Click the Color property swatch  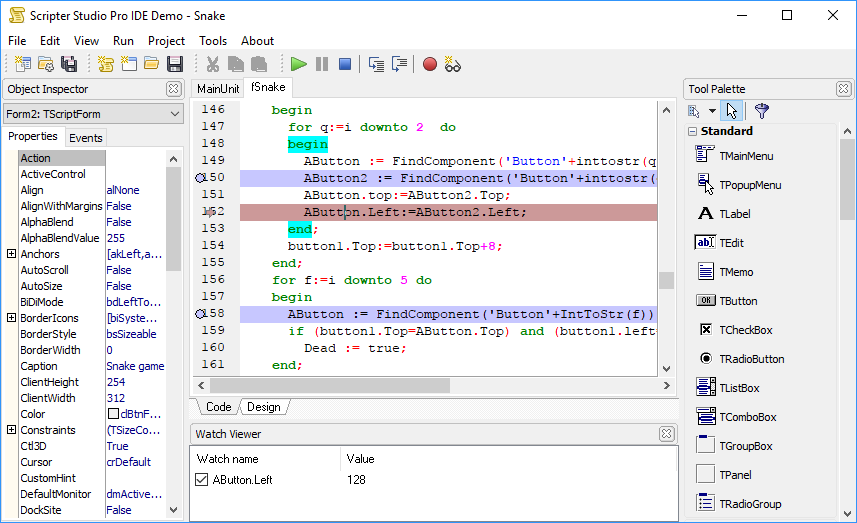(x=113, y=414)
